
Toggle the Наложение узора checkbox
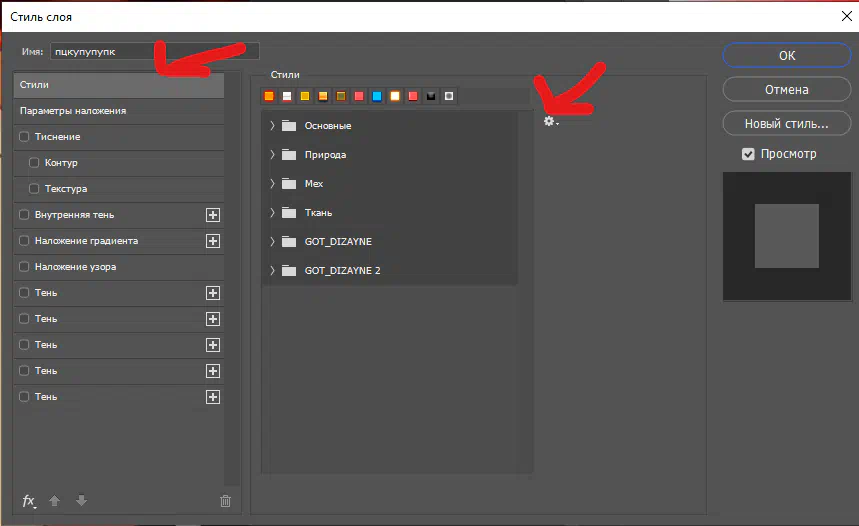click(24, 267)
